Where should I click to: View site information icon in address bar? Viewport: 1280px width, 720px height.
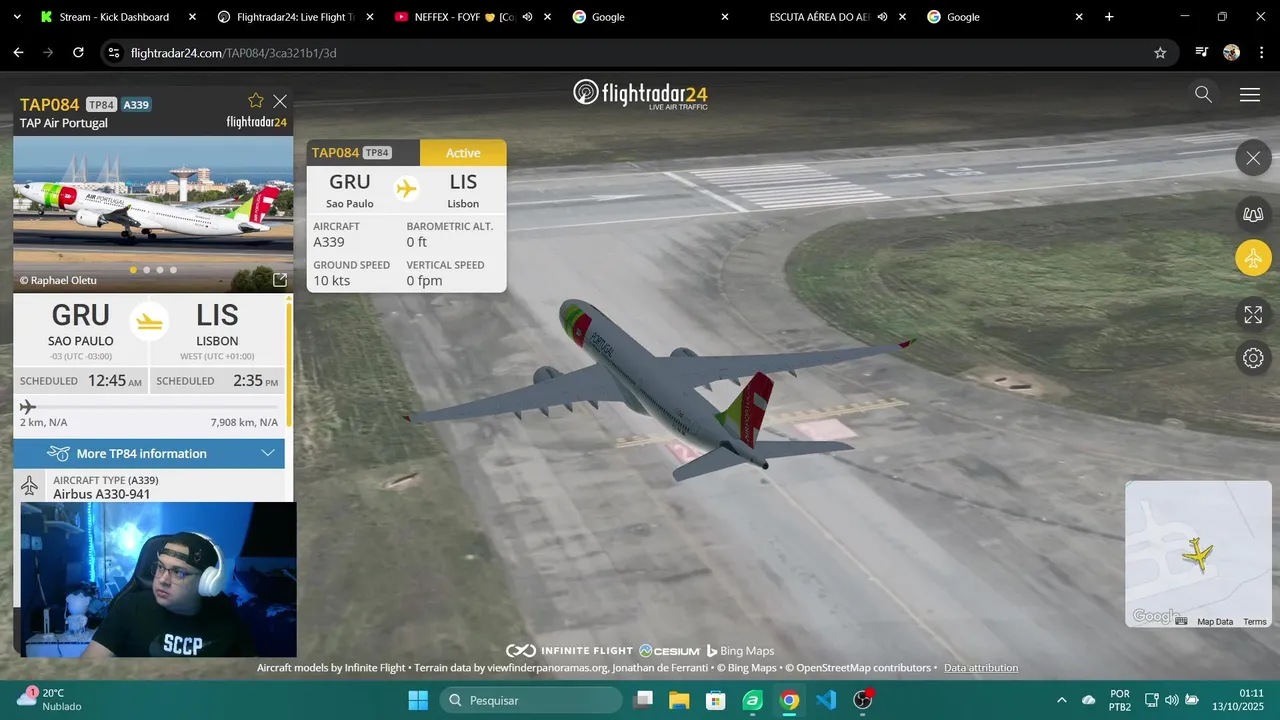(x=114, y=53)
